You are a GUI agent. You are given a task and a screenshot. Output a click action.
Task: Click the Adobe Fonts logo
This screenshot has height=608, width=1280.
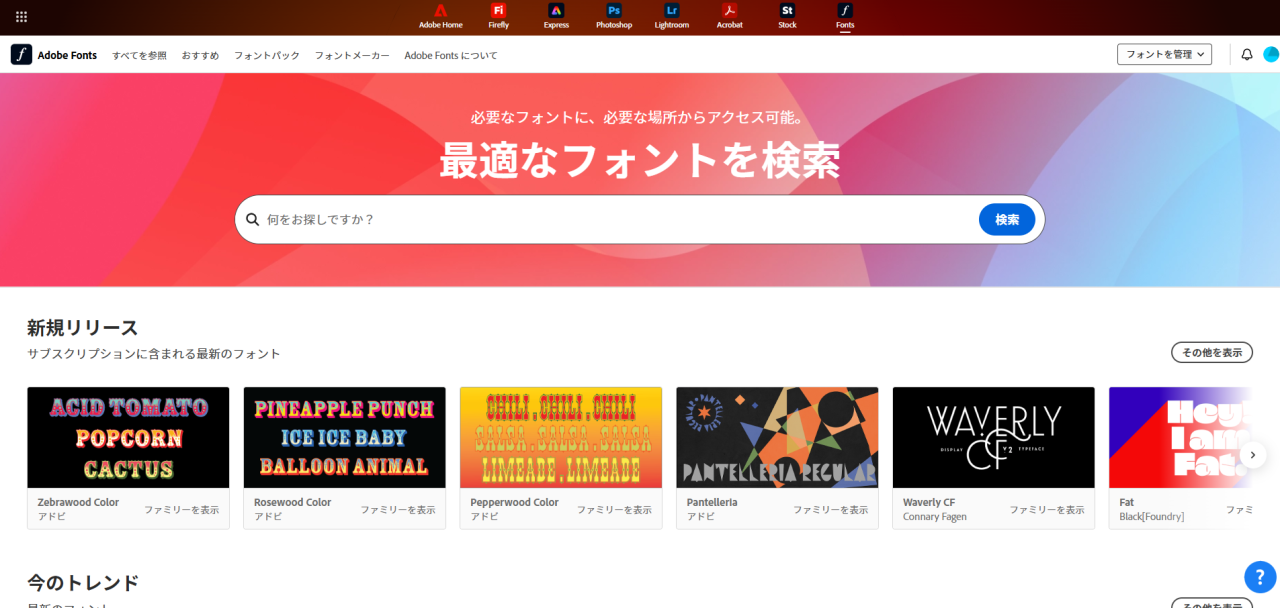pos(54,55)
